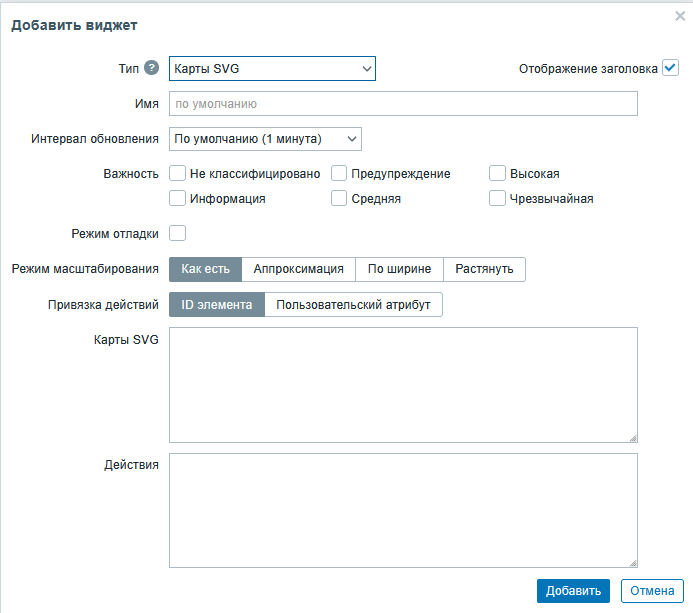Select Пользовательский атрибут action binding
This screenshot has height=613, width=693.
(x=353, y=304)
